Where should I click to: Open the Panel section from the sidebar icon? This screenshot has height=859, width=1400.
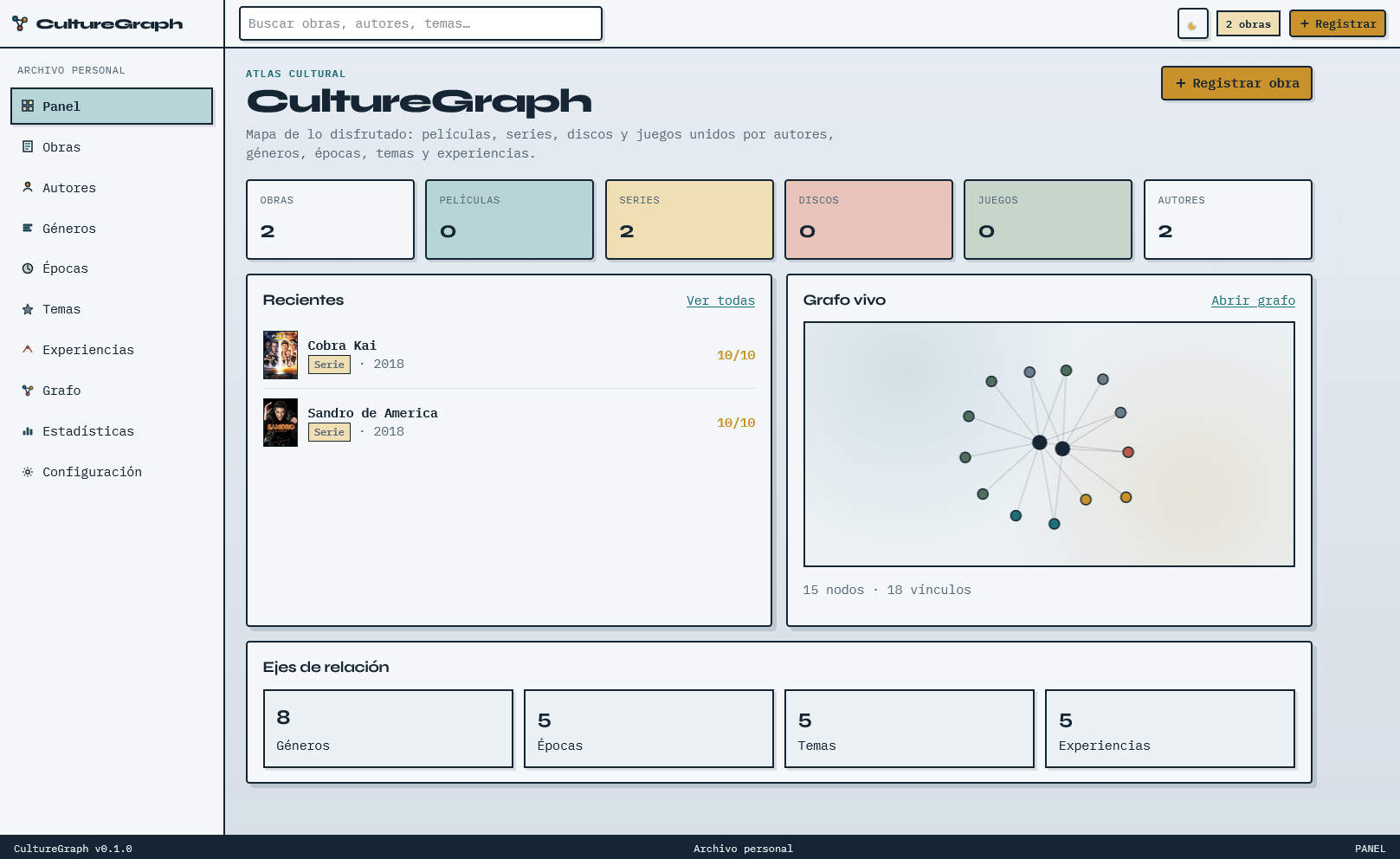coord(28,107)
